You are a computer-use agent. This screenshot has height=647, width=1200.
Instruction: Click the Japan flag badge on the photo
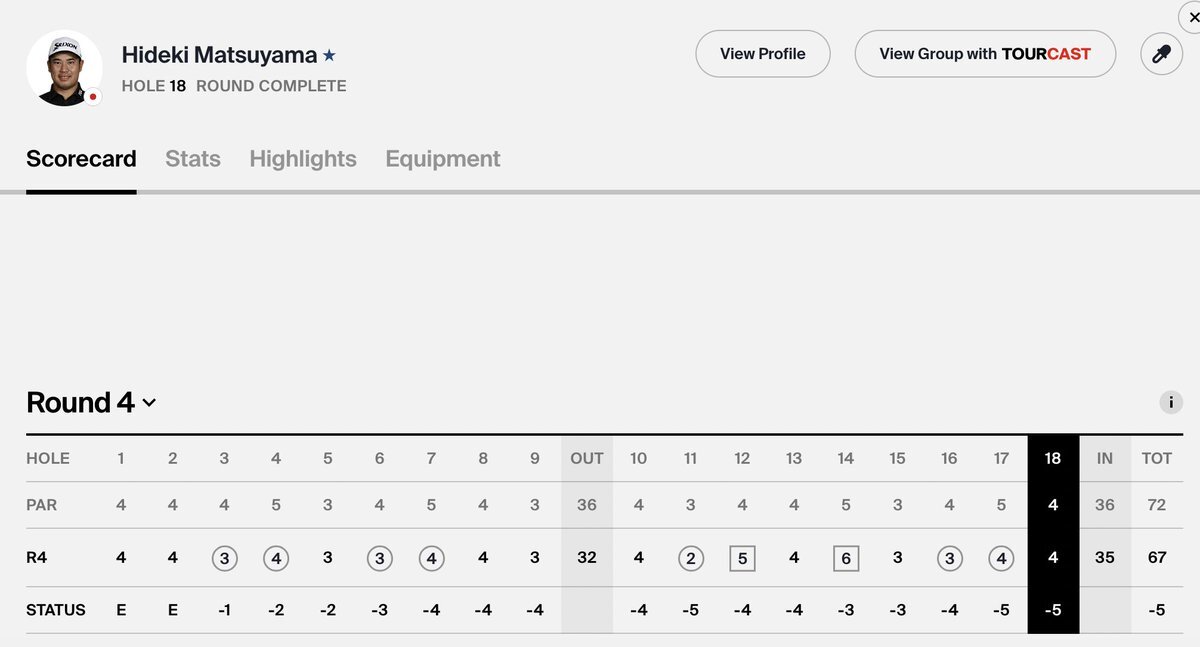pyautogui.click(x=92, y=97)
